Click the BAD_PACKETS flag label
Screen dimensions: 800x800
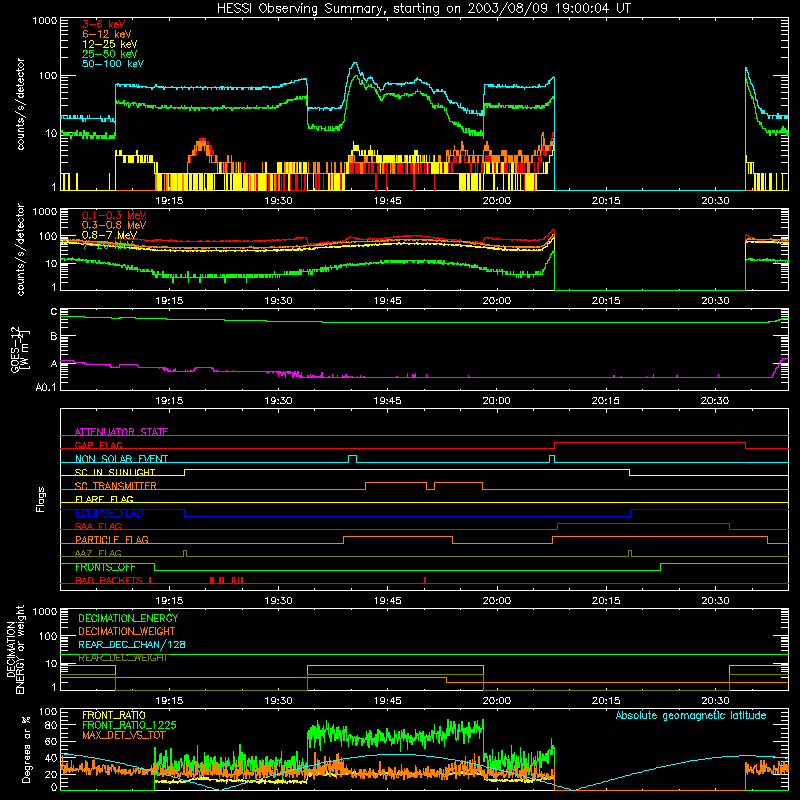click(x=109, y=580)
